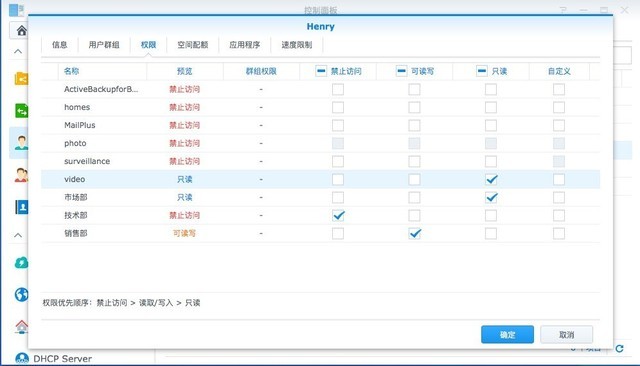Toggle the 禁止访问 column header checkbox

321,71
